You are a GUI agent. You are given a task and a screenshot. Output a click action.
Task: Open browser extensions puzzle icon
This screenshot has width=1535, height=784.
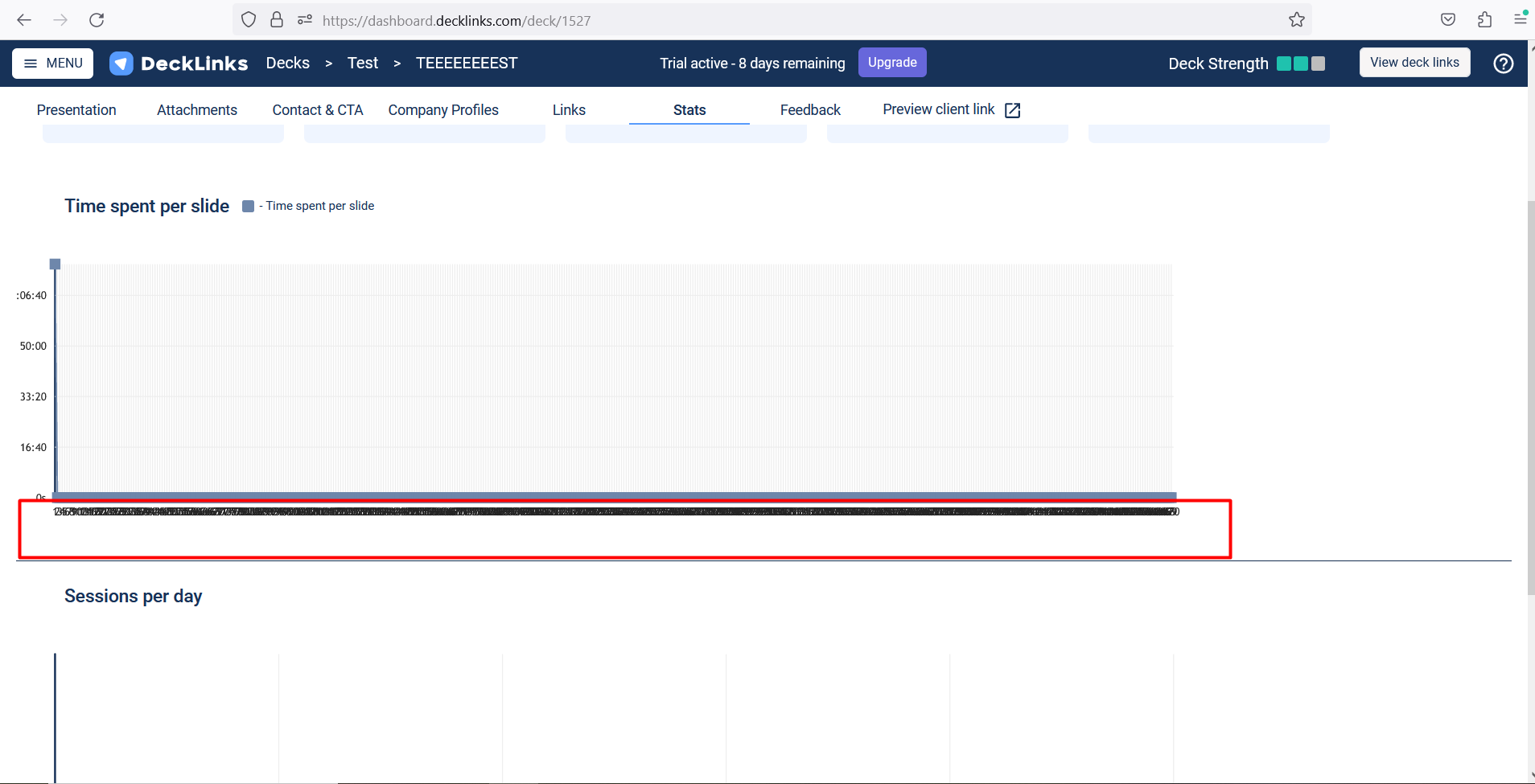(x=1485, y=20)
